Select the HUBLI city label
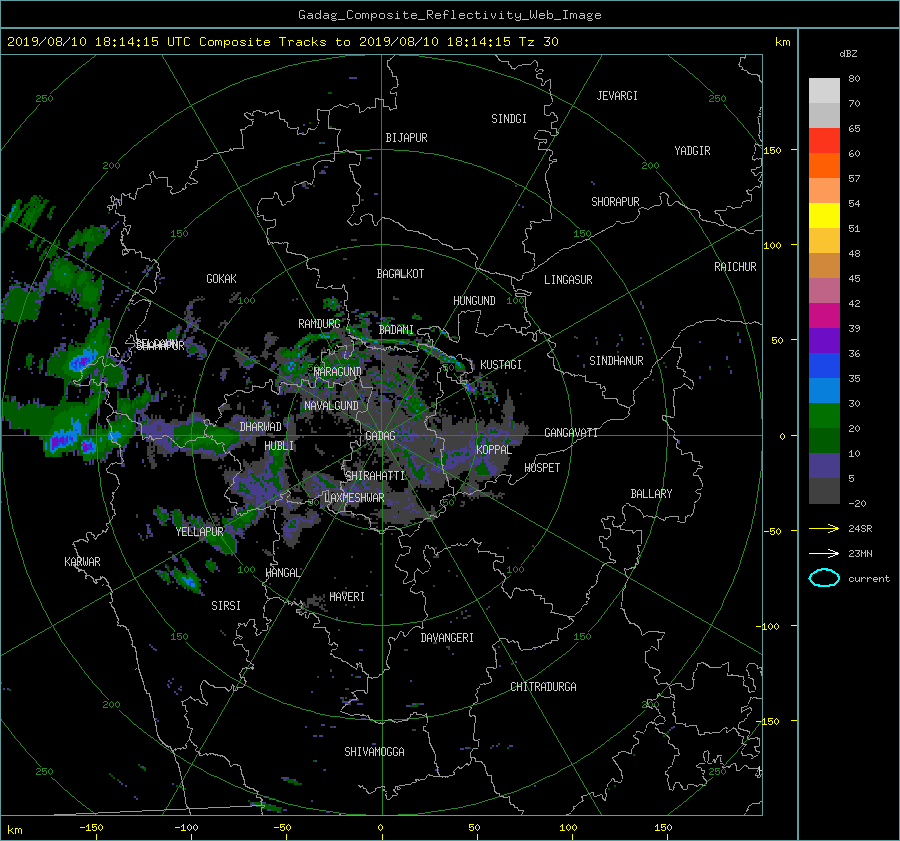The height and width of the screenshot is (841, 900). (x=279, y=446)
